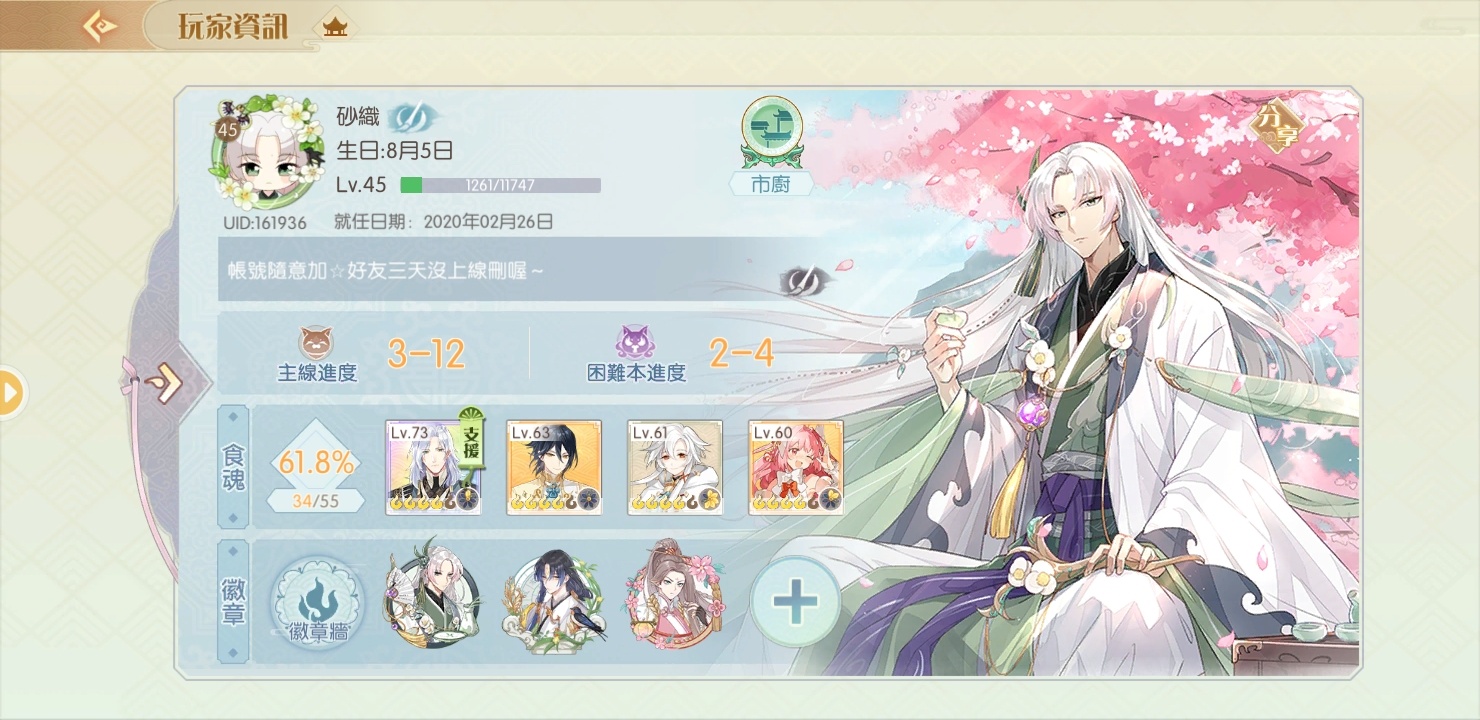Select the Lv.61 food soul card

[675, 468]
